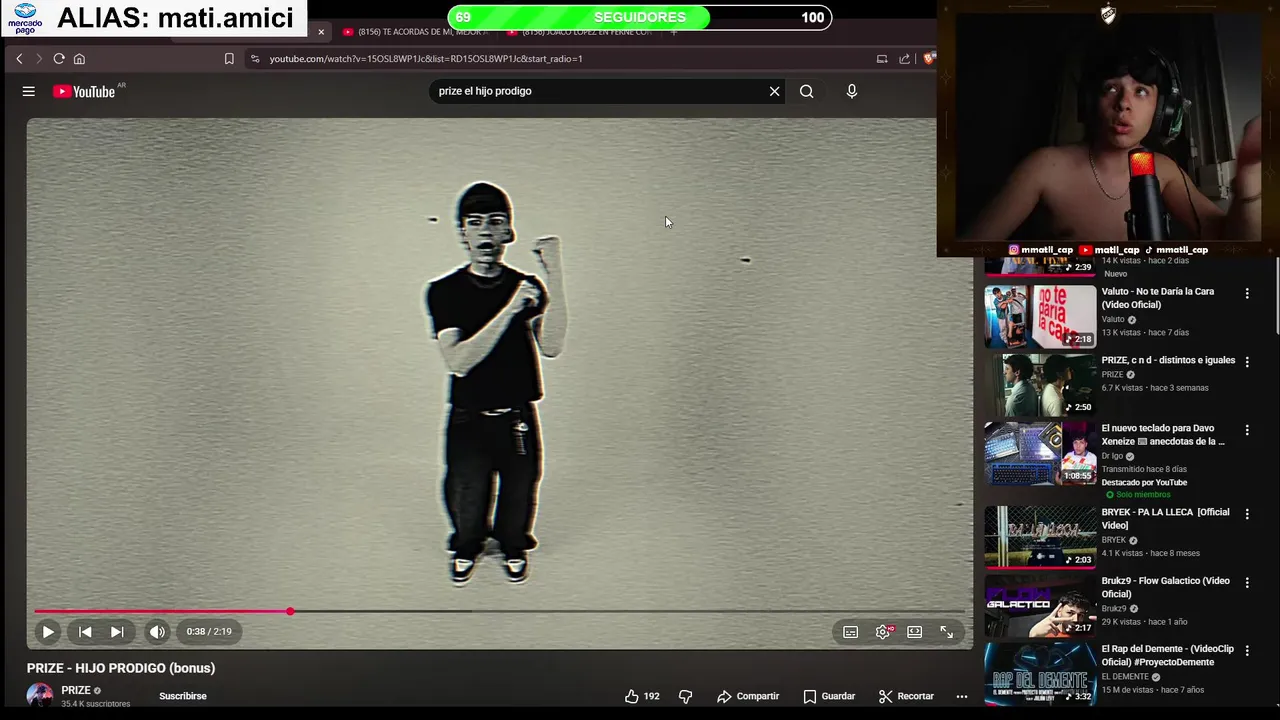Mute the video volume
This screenshot has height=720, width=1280.
click(157, 632)
